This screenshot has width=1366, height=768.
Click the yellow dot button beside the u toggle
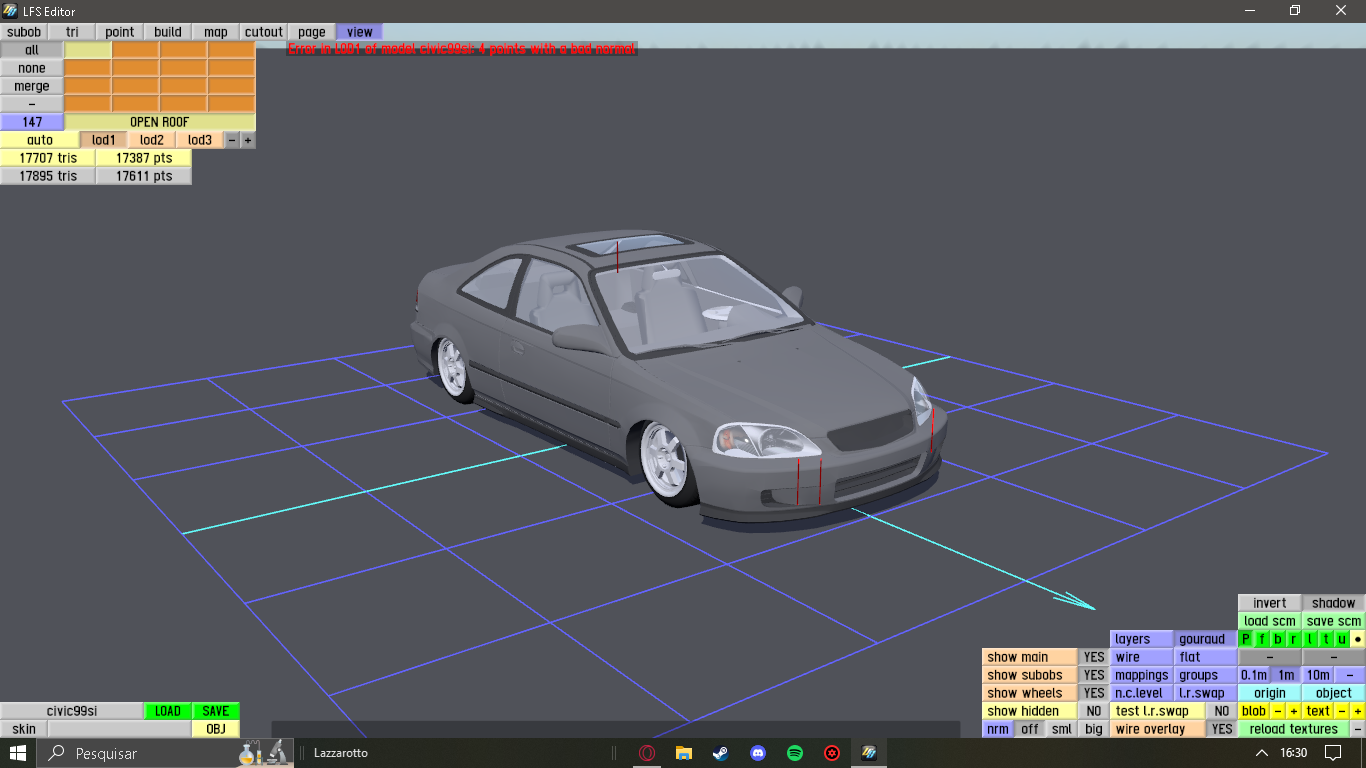1358,639
